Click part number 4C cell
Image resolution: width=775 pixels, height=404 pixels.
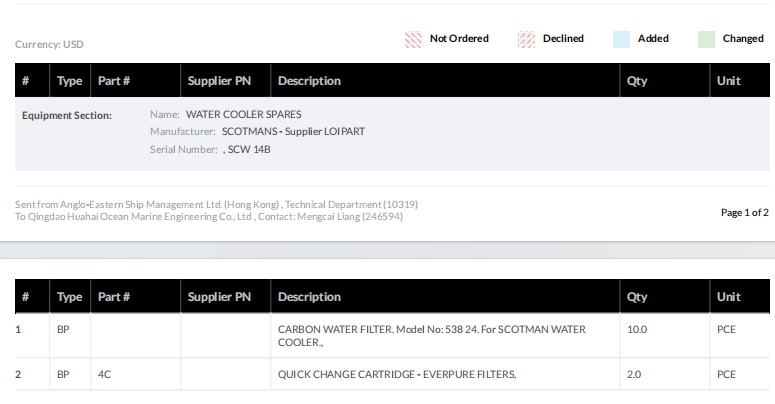pyautogui.click(x=104, y=374)
